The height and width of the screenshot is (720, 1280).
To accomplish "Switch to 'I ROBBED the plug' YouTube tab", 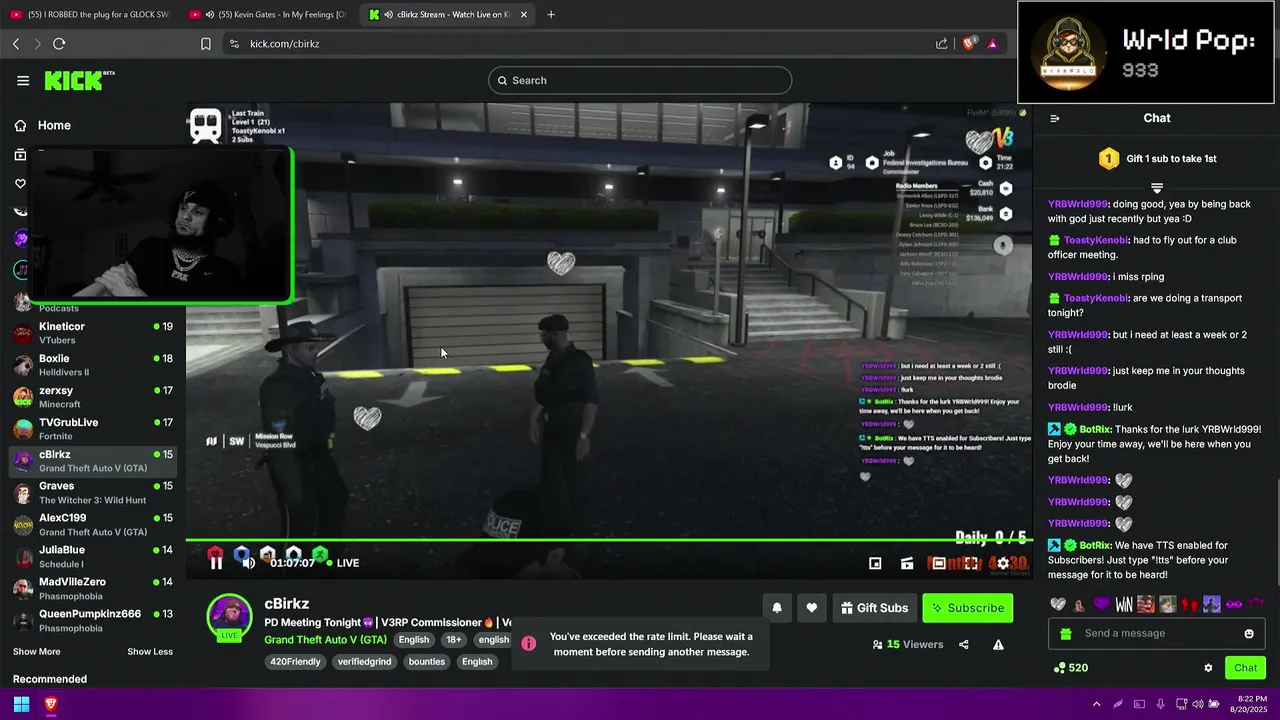I will (90, 14).
